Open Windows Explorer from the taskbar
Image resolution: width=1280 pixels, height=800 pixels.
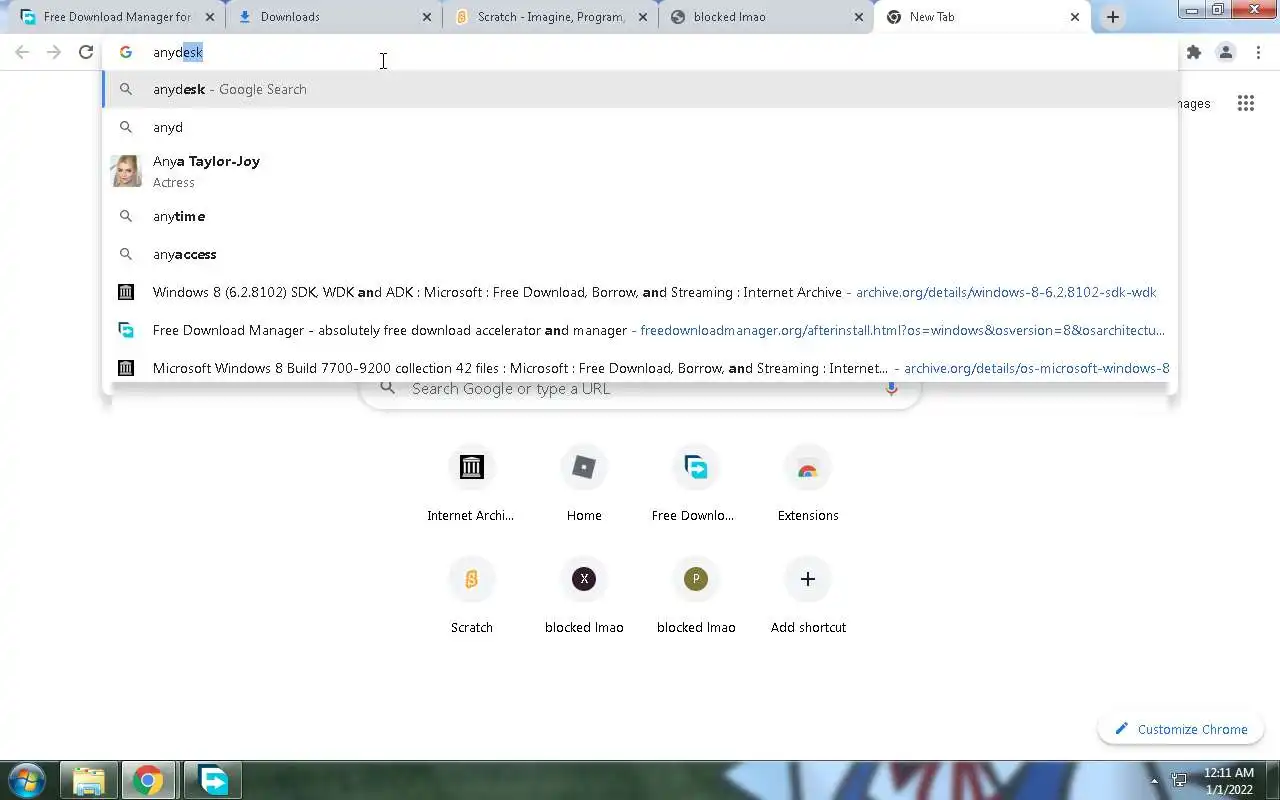pyautogui.click(x=88, y=780)
